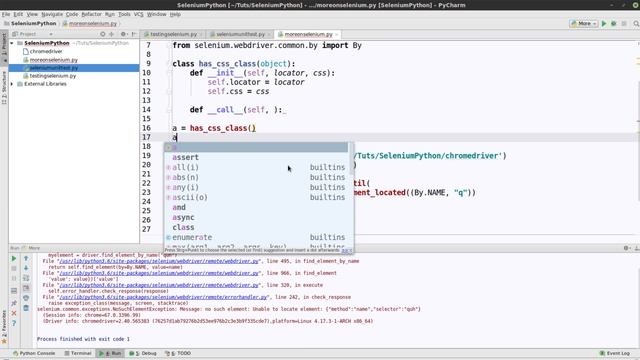Rerun program with Run panel green arrow
Viewport: 640px width, 360px height.
pos(13,258)
